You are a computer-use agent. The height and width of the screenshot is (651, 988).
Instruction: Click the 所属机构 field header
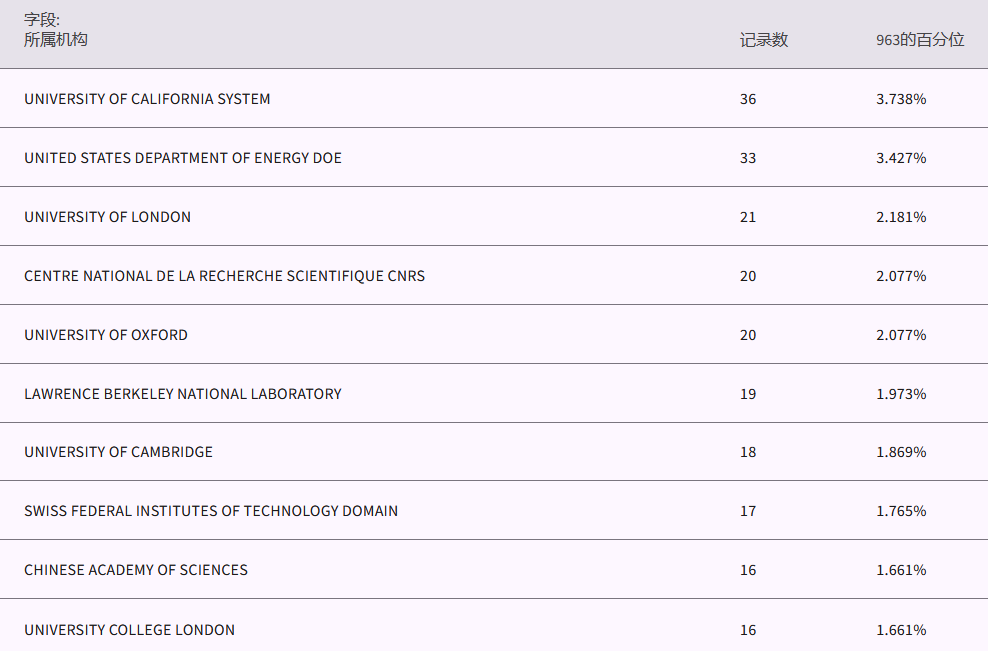(x=56, y=39)
